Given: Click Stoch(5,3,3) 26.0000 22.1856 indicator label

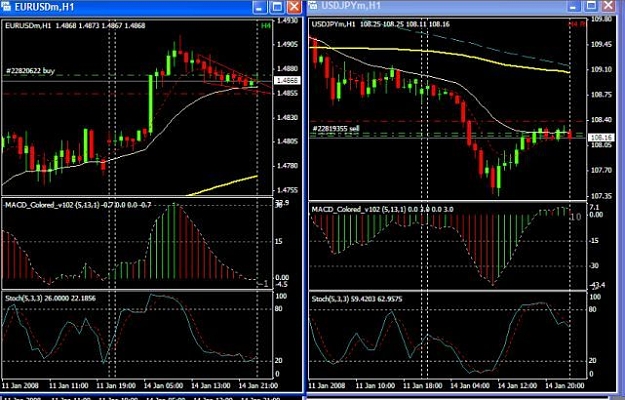Looking at the screenshot, I should click(50, 298).
